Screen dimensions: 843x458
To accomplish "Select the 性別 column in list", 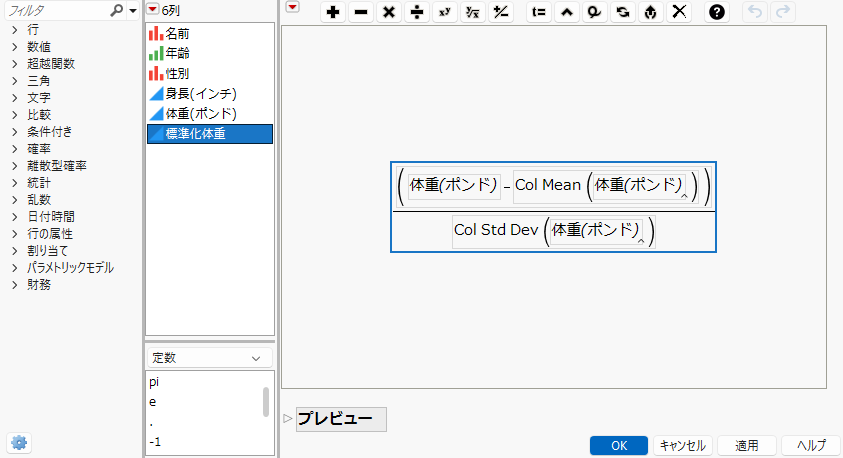I will pyautogui.click(x=210, y=74).
